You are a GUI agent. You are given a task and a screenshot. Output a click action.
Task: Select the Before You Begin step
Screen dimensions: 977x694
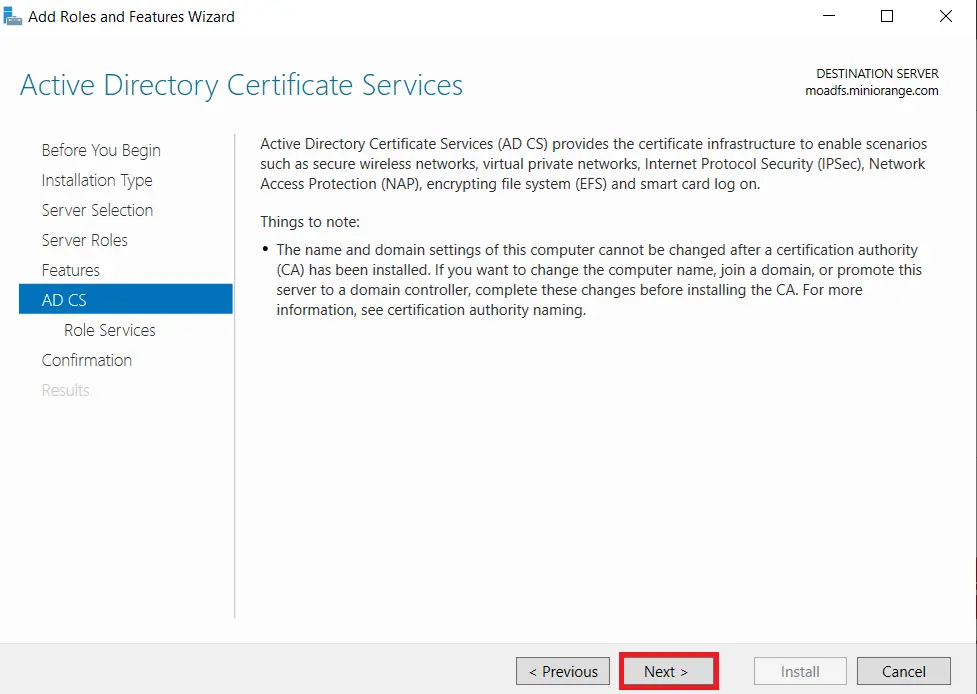[100, 150]
